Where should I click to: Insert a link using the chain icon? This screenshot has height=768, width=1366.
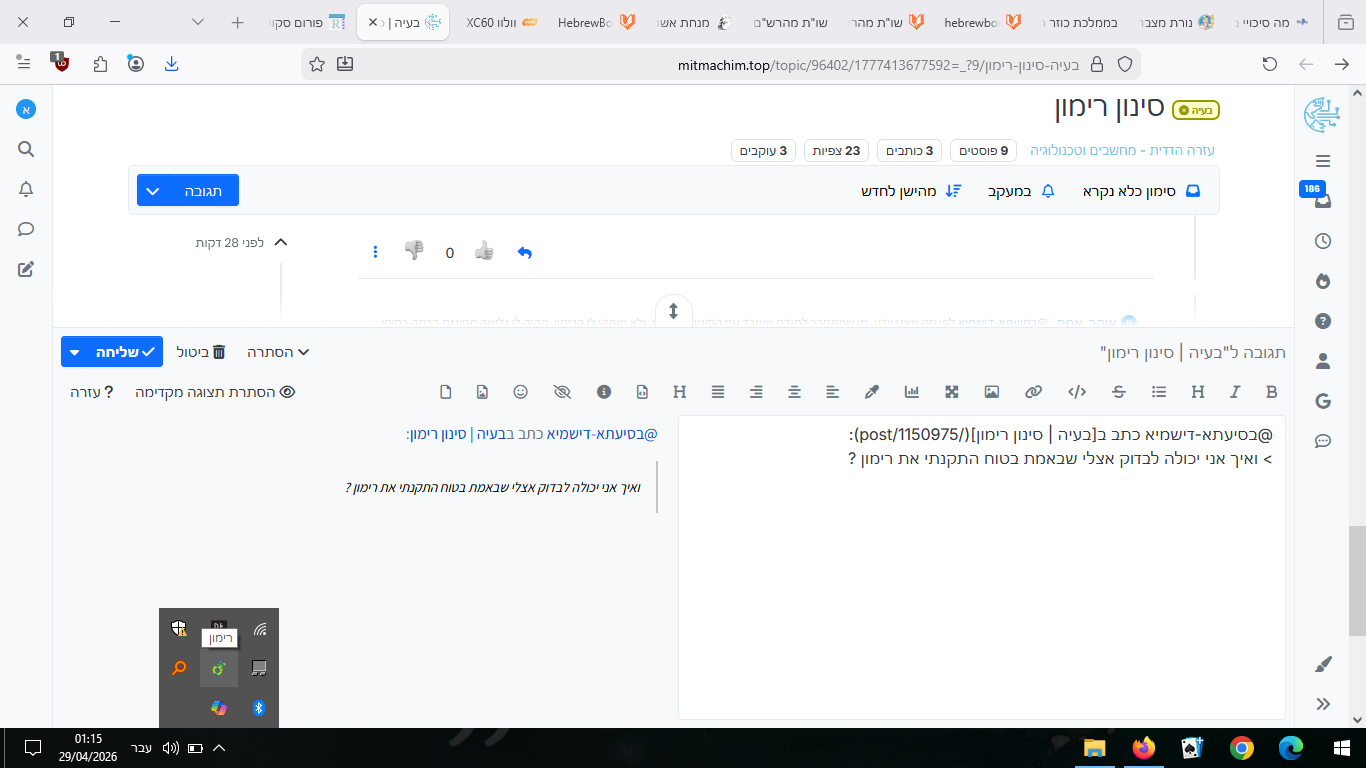click(1034, 392)
